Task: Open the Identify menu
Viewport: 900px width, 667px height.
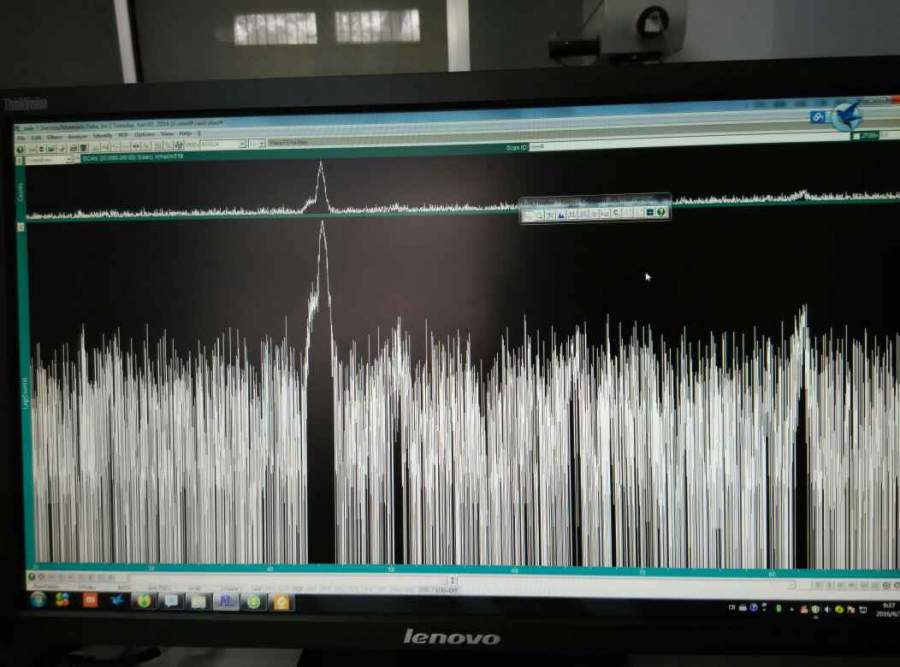Action: (x=102, y=135)
